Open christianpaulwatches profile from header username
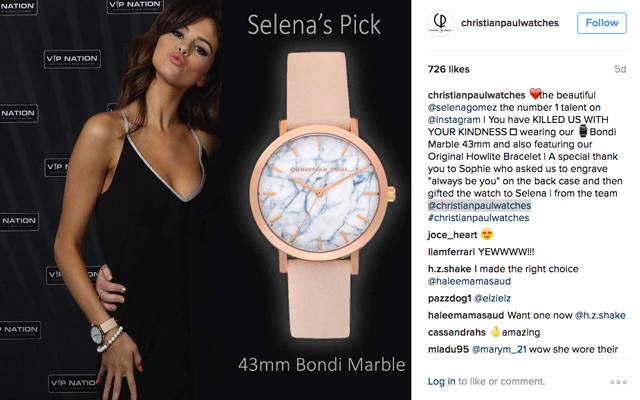This screenshot has height=400, width=640. tap(509, 23)
